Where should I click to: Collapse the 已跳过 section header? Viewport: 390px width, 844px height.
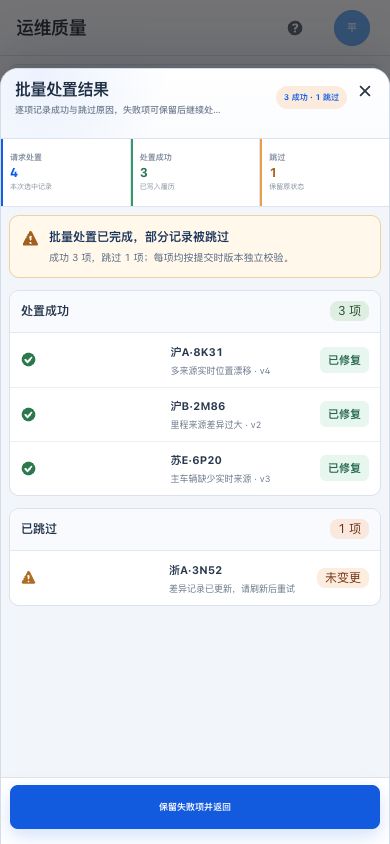pos(195,529)
